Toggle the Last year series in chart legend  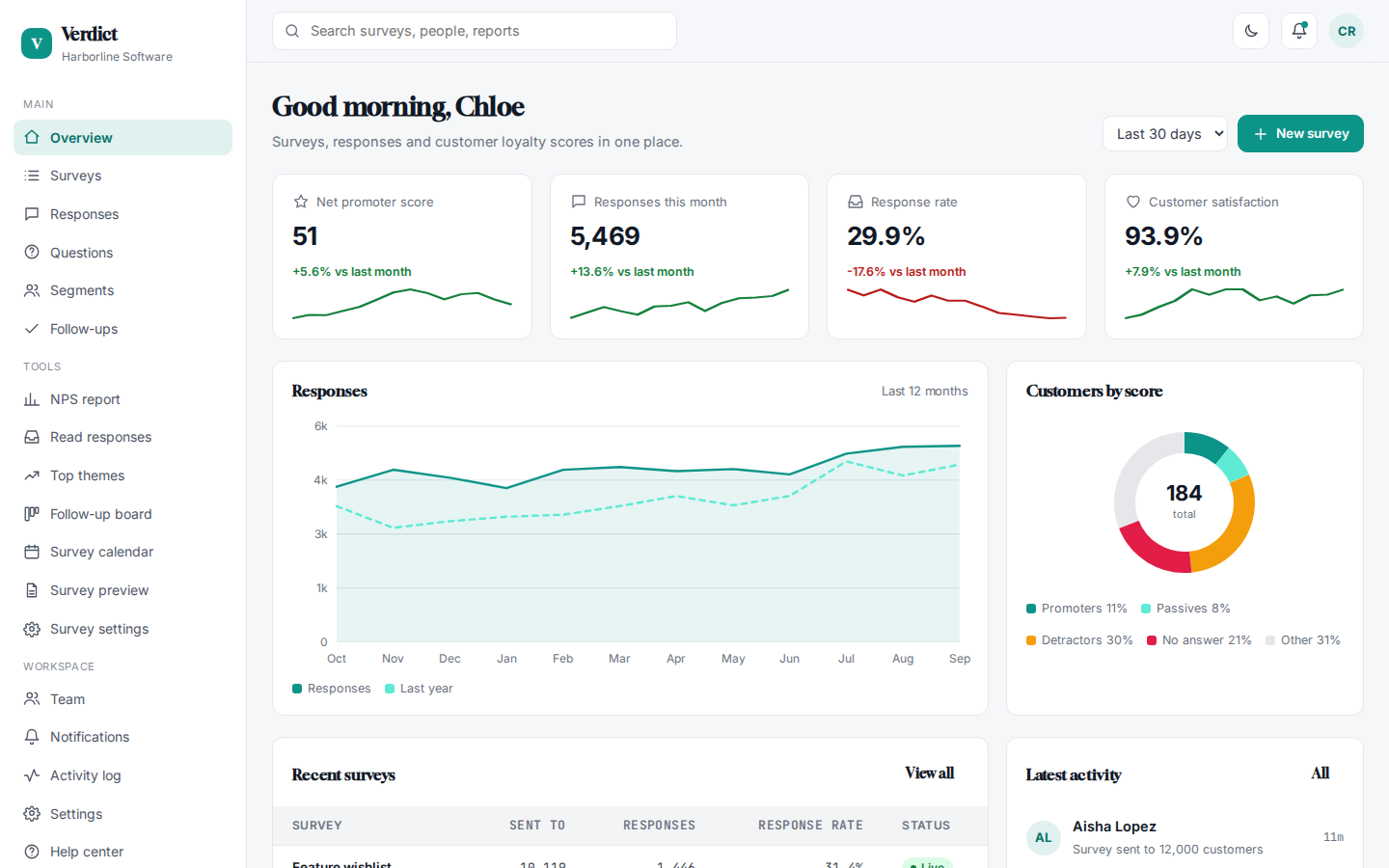pyautogui.click(x=419, y=689)
